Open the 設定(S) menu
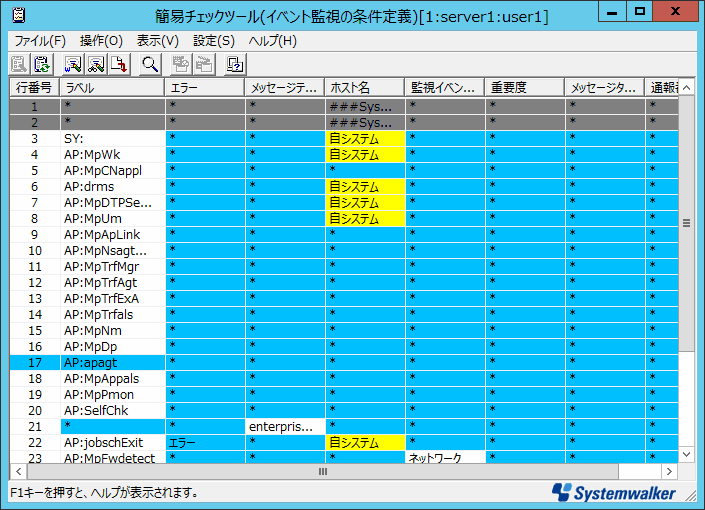This screenshot has width=705, height=510. click(213, 41)
